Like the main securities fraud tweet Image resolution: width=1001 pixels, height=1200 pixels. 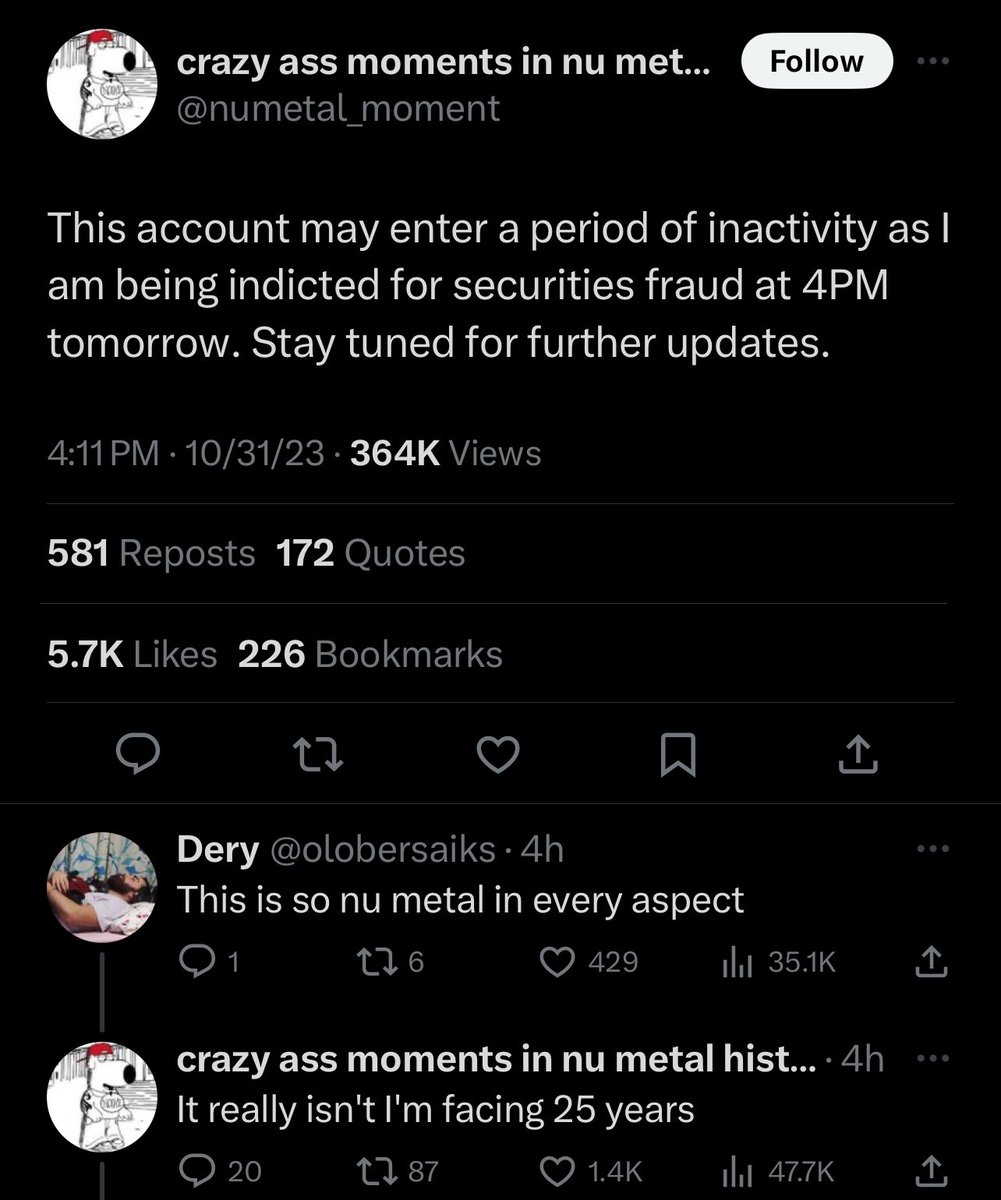tap(495, 755)
